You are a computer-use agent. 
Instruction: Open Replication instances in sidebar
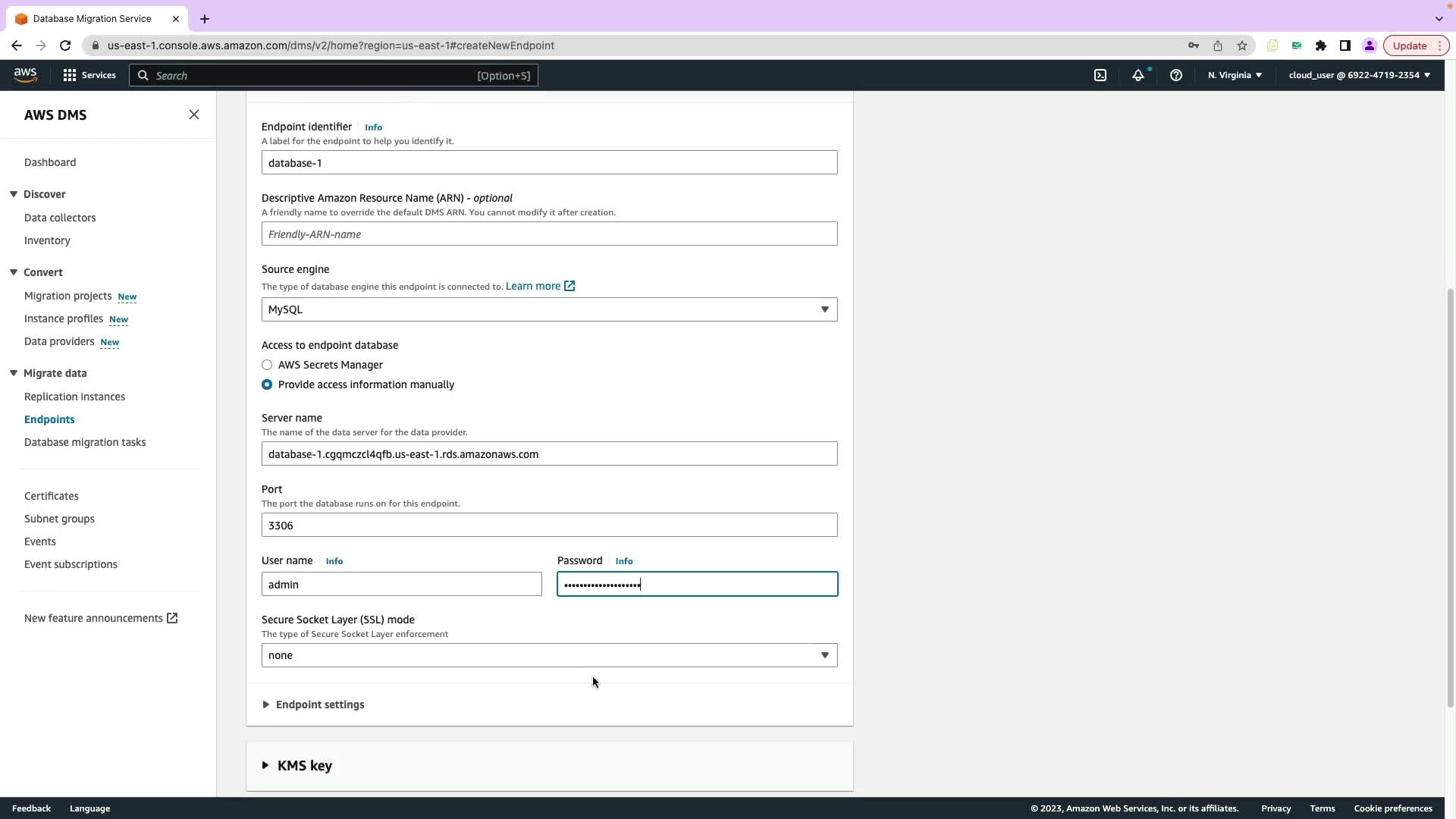pyautogui.click(x=74, y=397)
